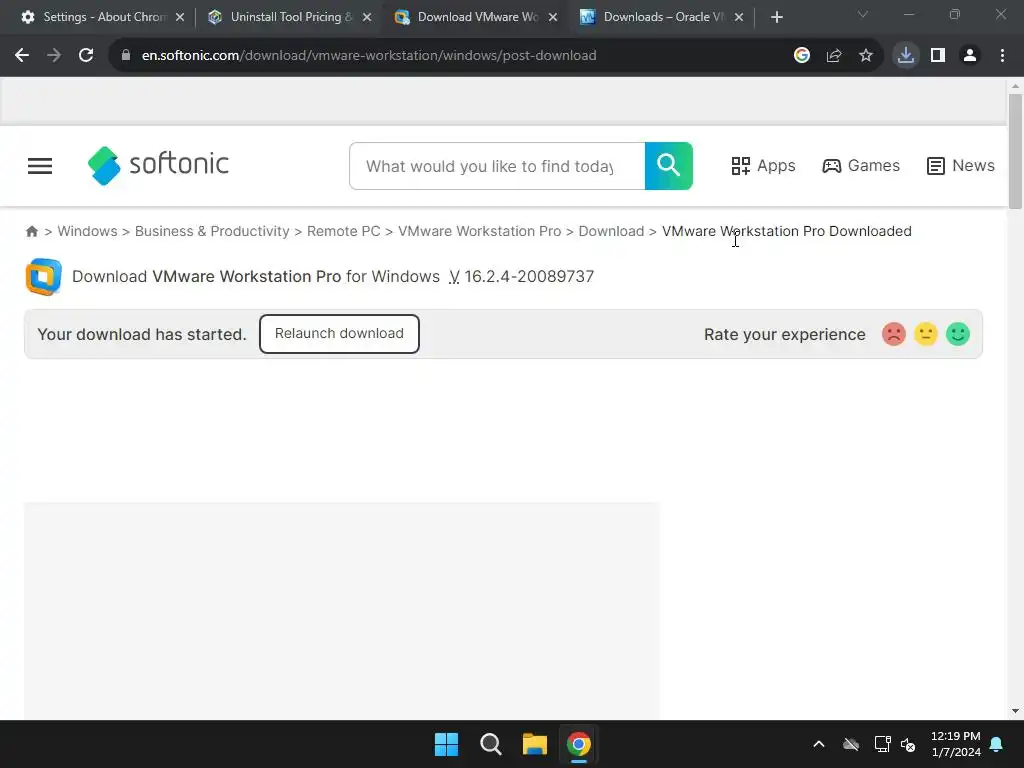Viewport: 1024px width, 768px height.
Task: Bookmark this page with the star
Action: coord(866,56)
